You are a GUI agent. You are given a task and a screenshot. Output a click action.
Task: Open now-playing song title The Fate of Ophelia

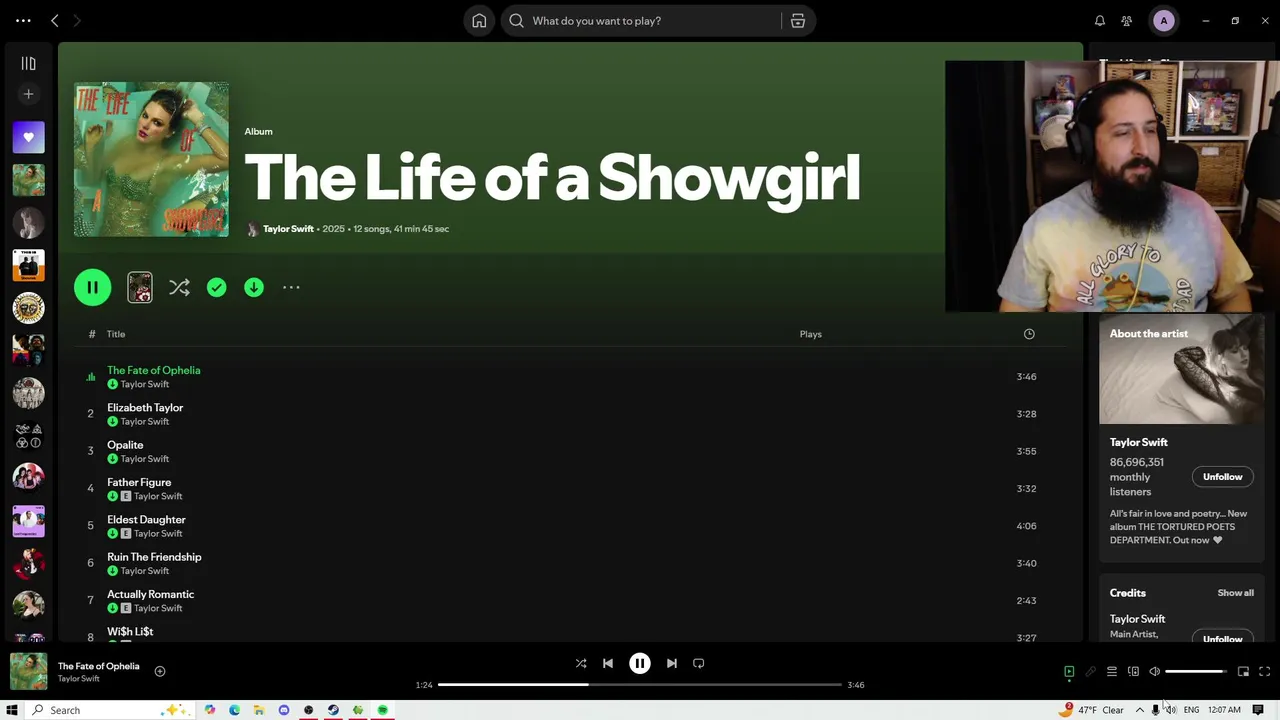99,666
